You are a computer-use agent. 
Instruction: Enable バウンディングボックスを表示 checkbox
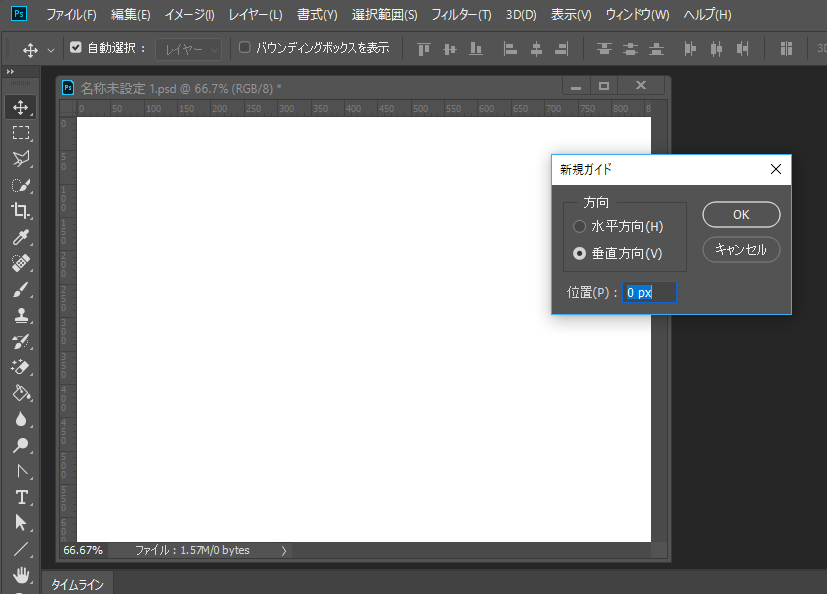244,47
